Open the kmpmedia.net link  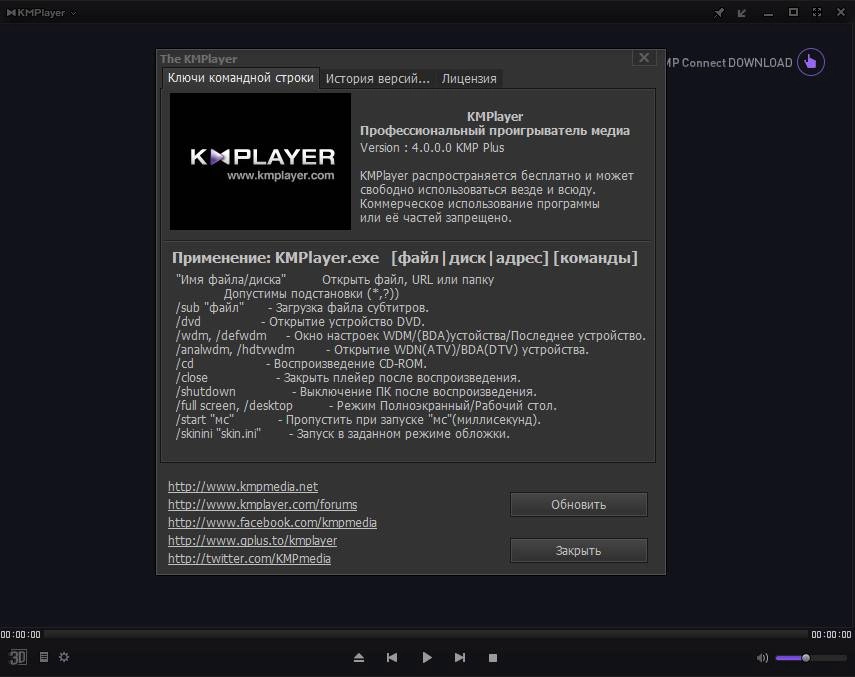pyautogui.click(x=243, y=486)
